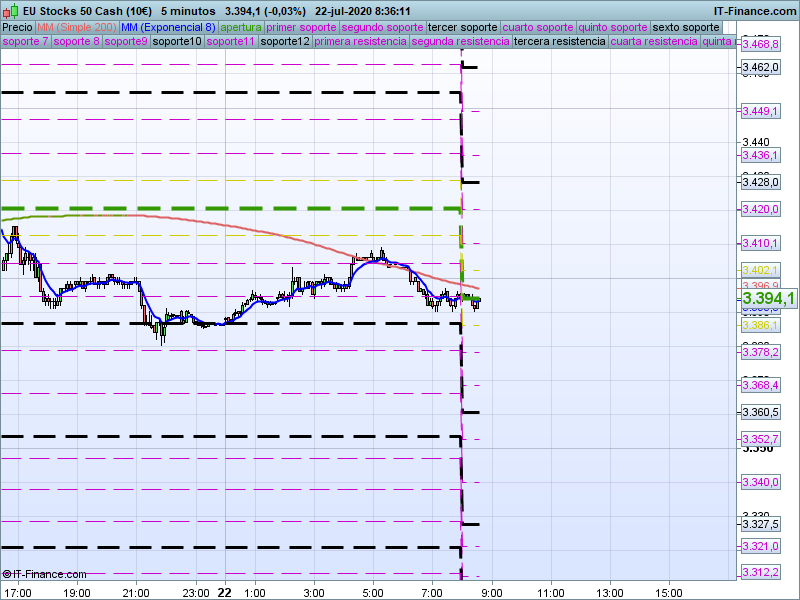The height and width of the screenshot is (600, 800).
Task: Select the 'tercera resistencia' indicator label
Action: tap(558, 42)
